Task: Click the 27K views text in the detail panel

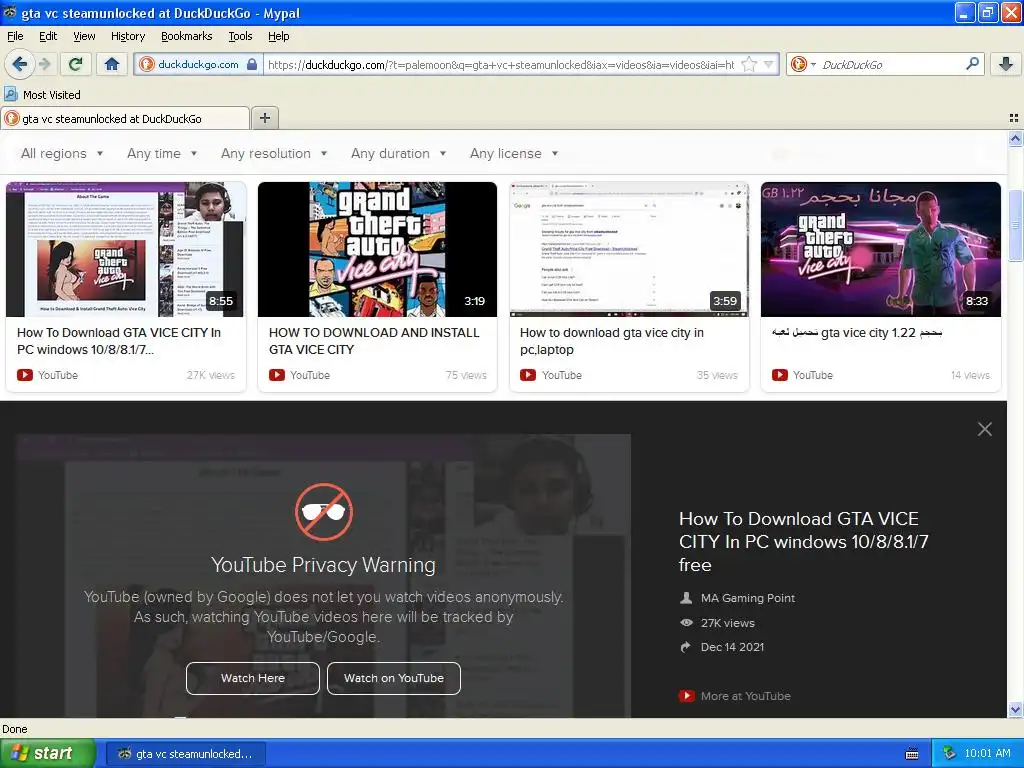Action: [x=728, y=623]
